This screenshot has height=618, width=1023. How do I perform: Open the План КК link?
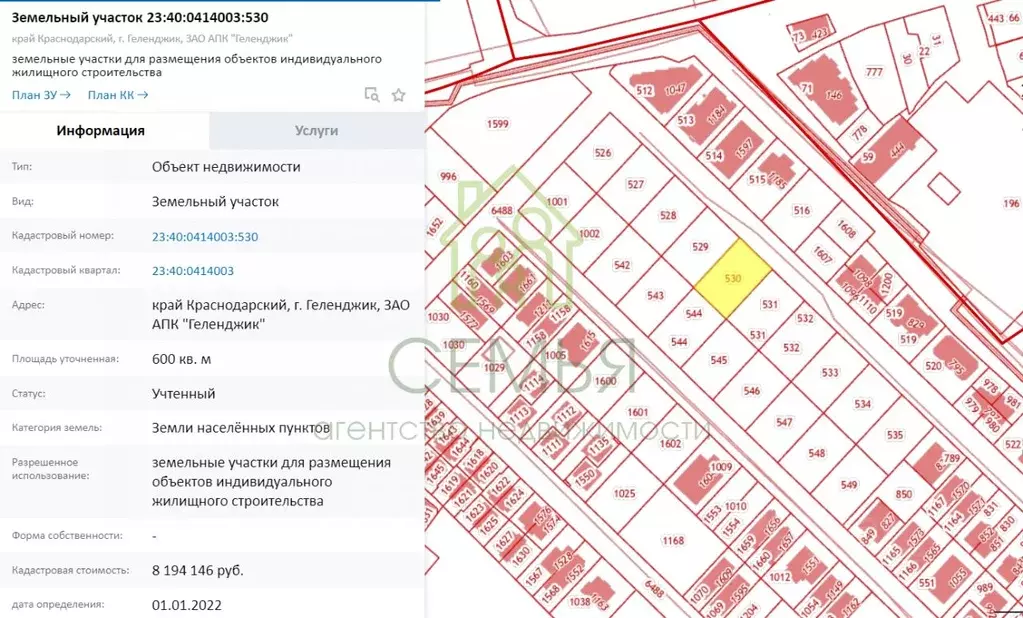(118, 95)
